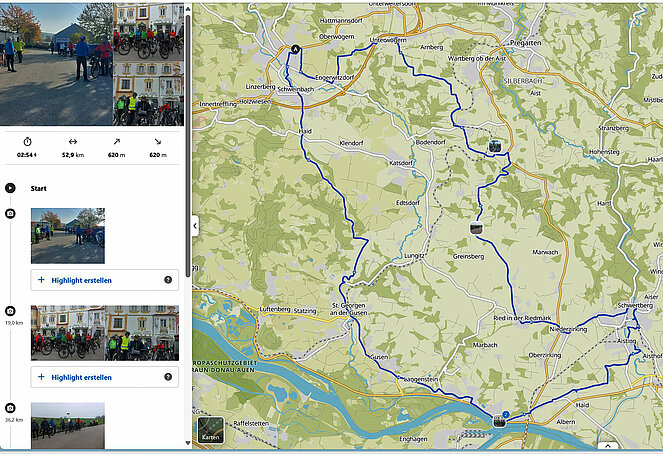Image resolution: width=663 pixels, height=454 pixels.
Task: Click help icon in first Highlight erstellen row
Action: pyautogui.click(x=167, y=280)
